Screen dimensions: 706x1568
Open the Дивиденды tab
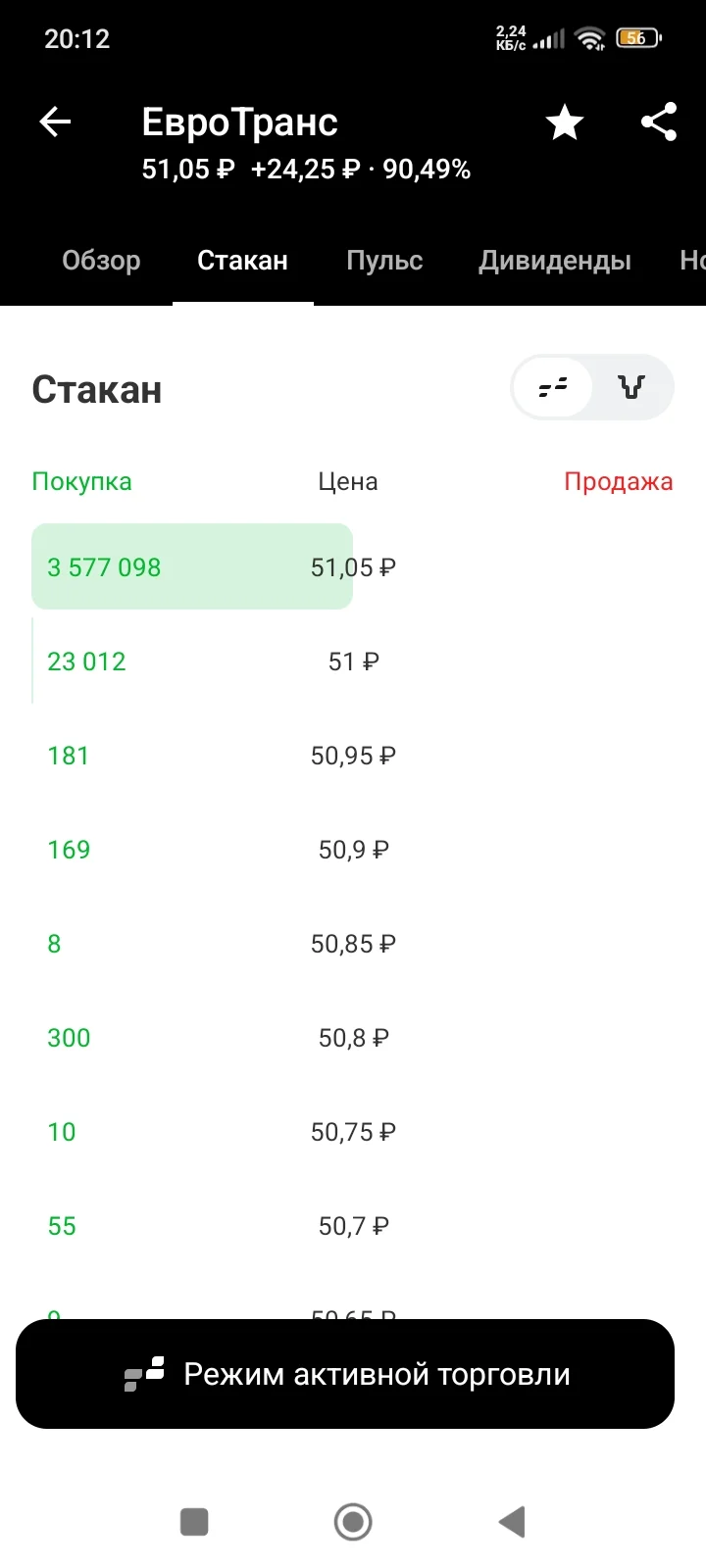coord(555,261)
